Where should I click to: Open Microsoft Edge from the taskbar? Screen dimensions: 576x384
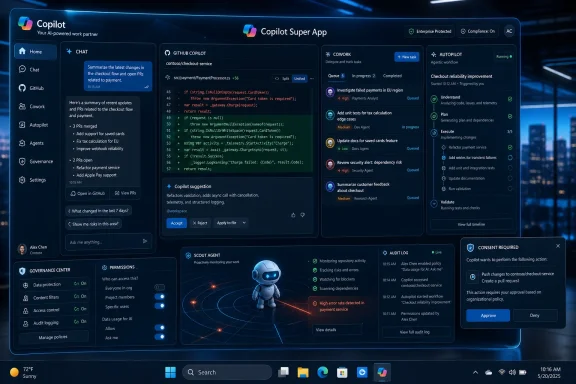pyautogui.click(x=323, y=372)
